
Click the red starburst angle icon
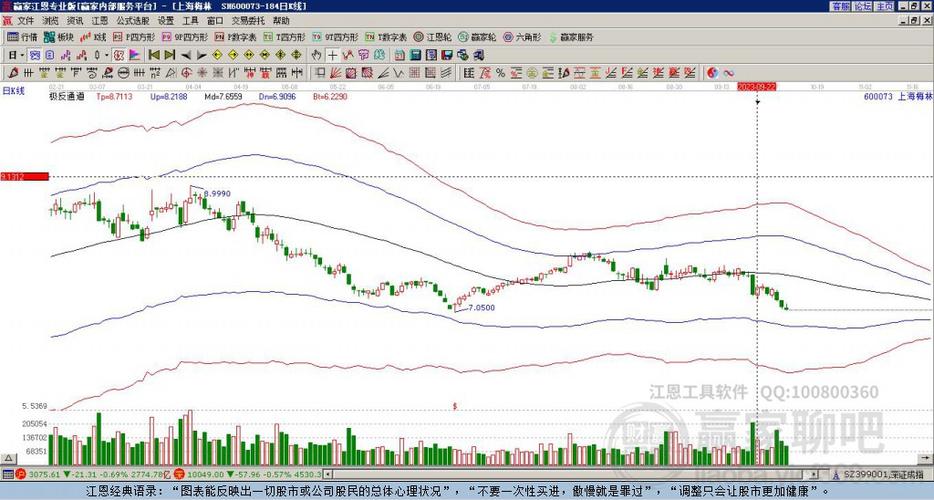(x=202, y=73)
